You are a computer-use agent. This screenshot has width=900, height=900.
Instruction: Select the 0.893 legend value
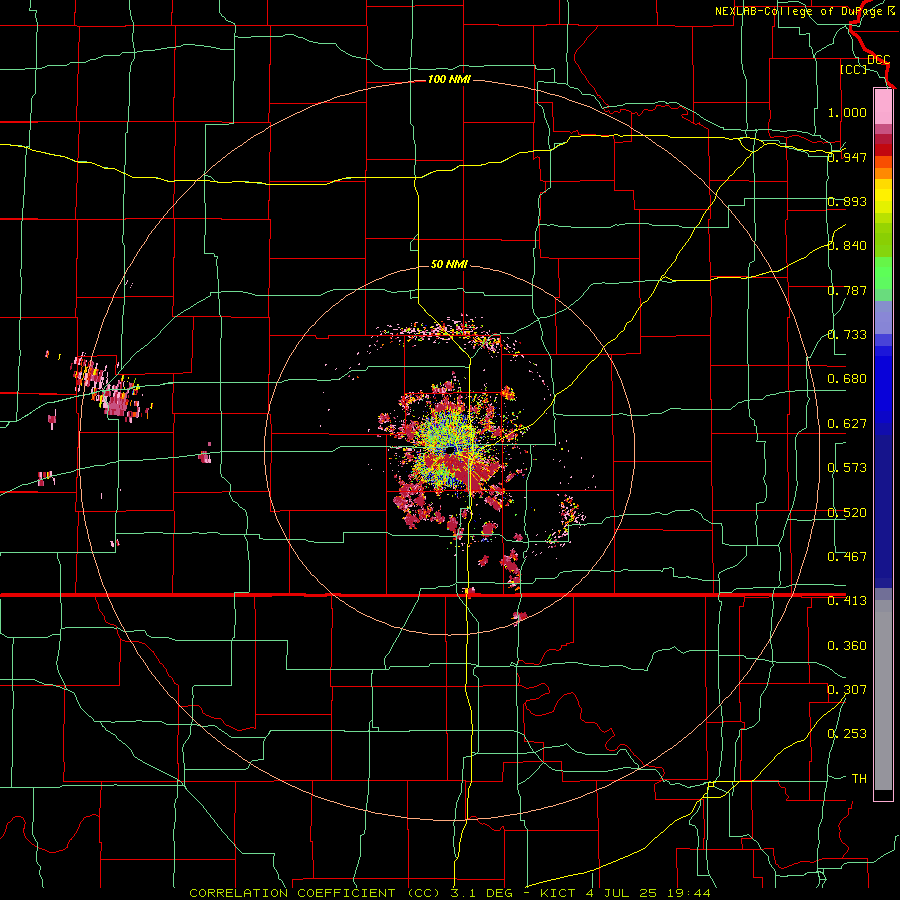(x=847, y=201)
